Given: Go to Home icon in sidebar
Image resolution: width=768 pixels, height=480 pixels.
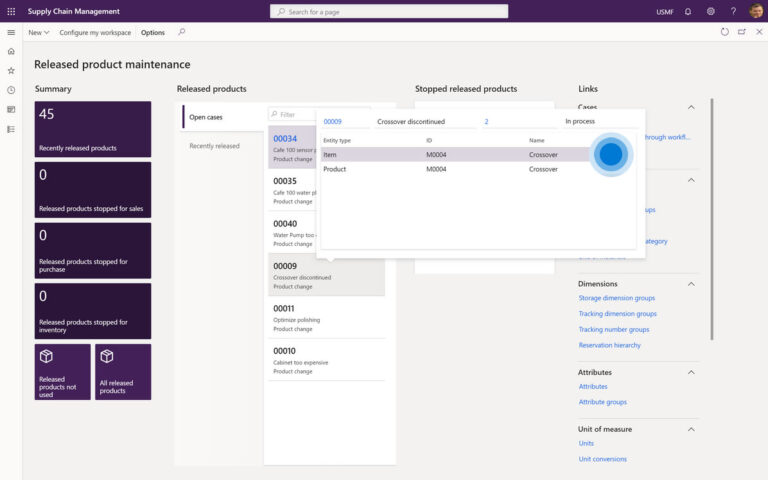Looking at the screenshot, I should pyautogui.click(x=11, y=51).
